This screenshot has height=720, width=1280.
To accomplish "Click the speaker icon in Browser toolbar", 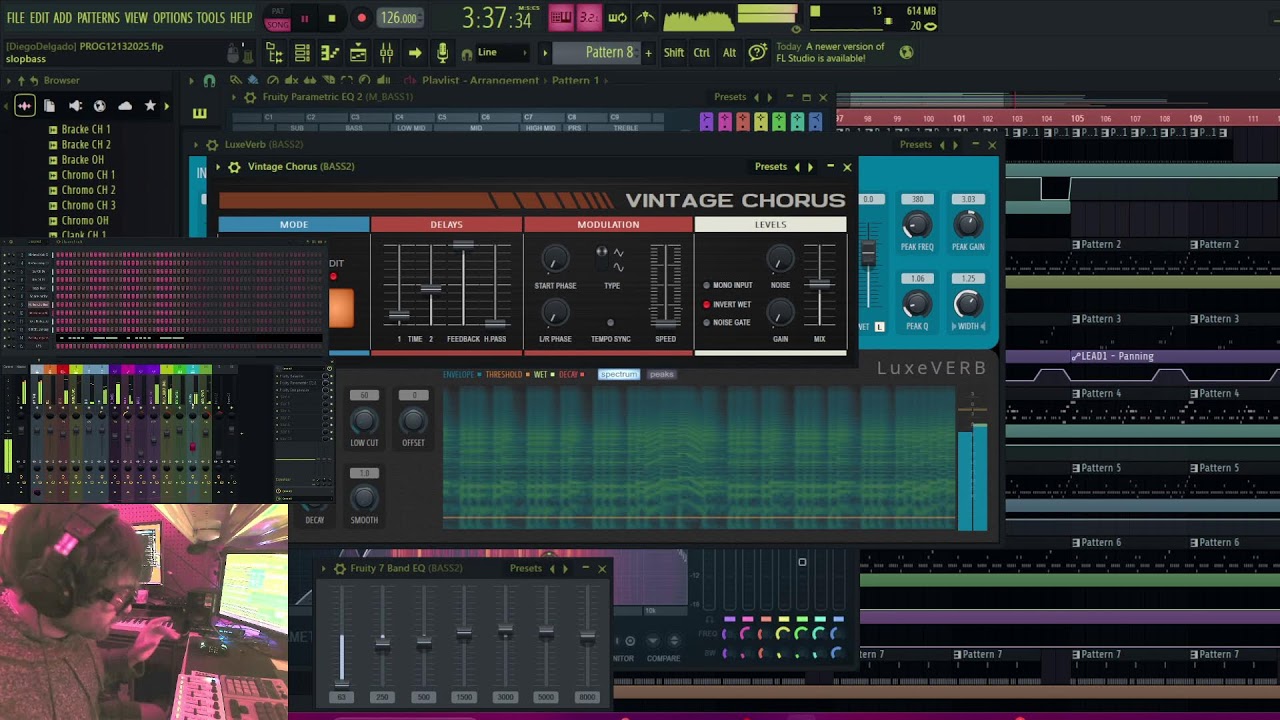I will pos(75,105).
